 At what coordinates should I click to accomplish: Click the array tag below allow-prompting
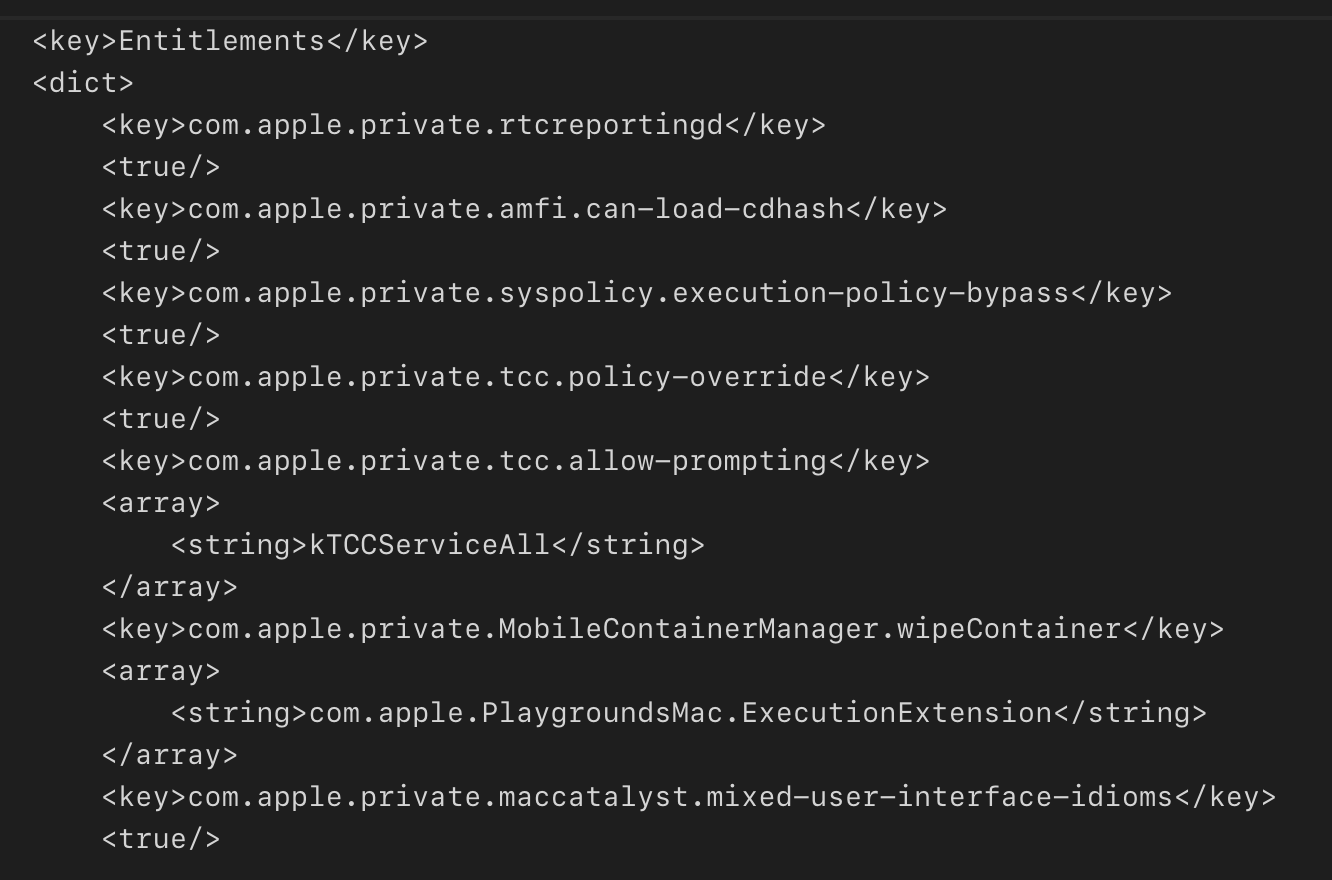click(161, 503)
